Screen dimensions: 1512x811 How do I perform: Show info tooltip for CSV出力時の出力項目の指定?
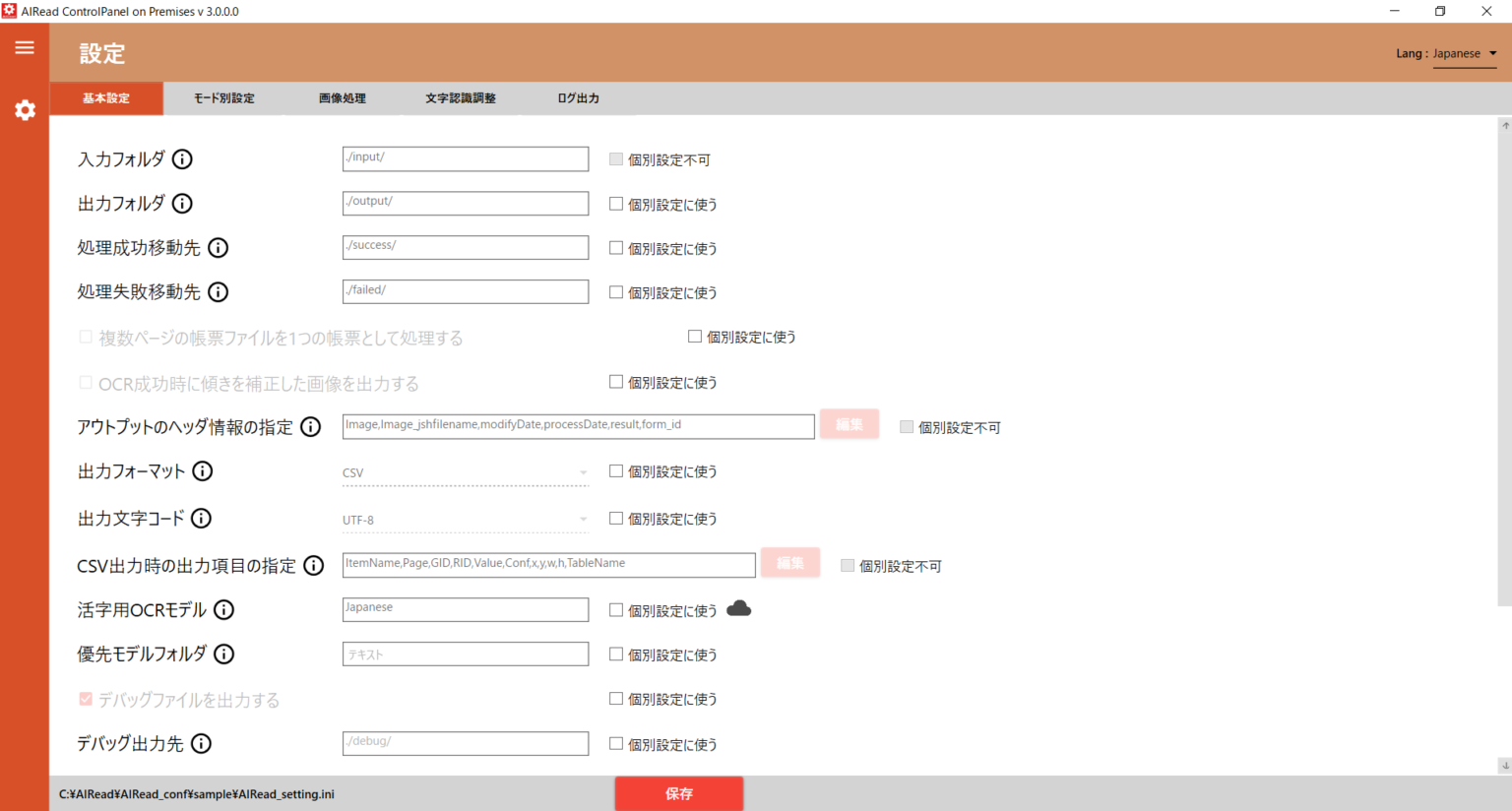point(313,565)
